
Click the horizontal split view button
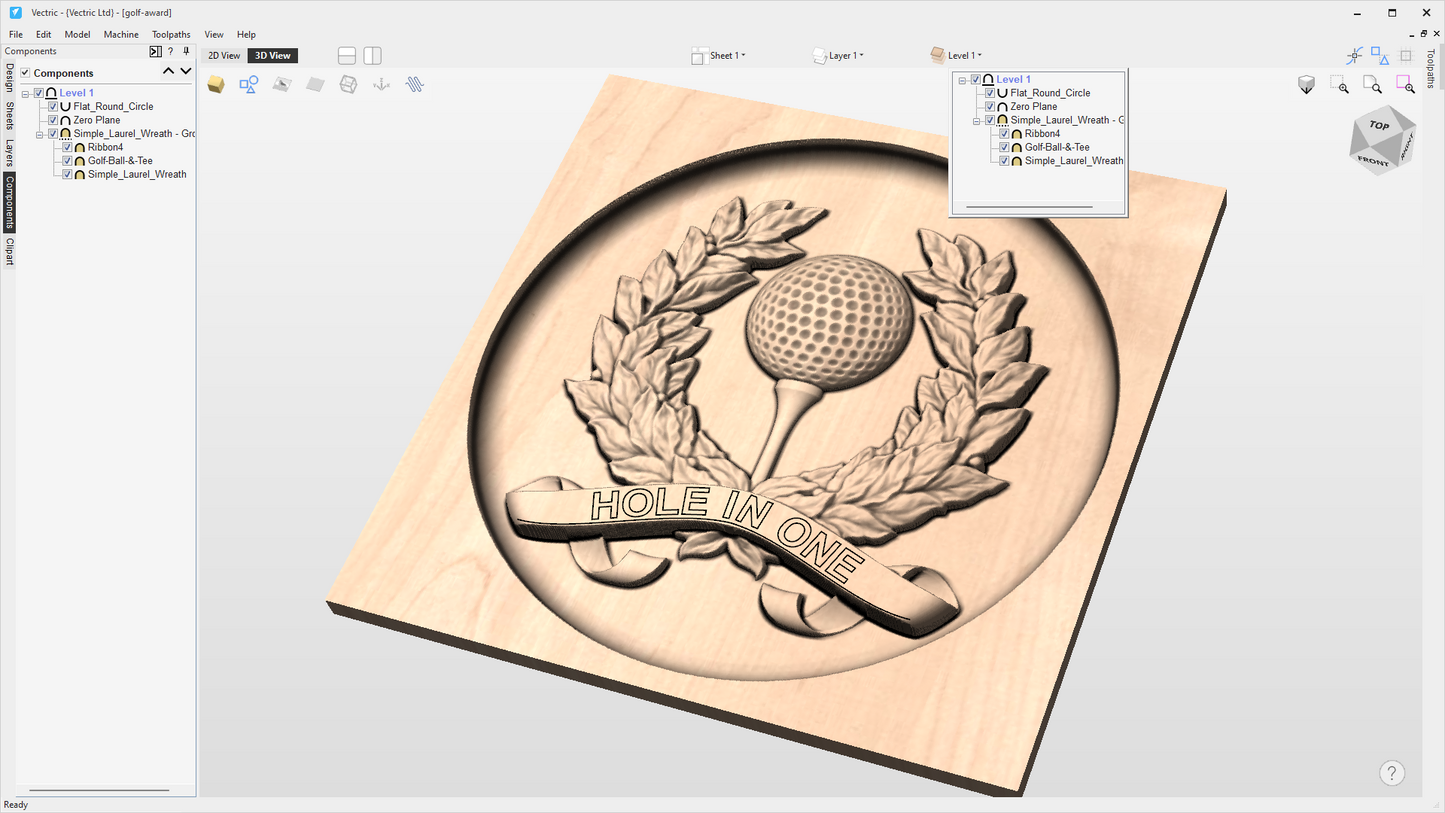346,55
